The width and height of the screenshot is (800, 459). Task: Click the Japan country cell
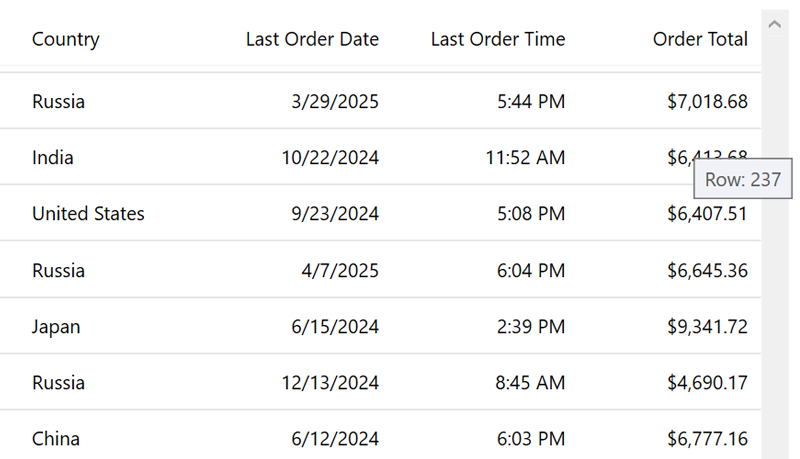(56, 327)
